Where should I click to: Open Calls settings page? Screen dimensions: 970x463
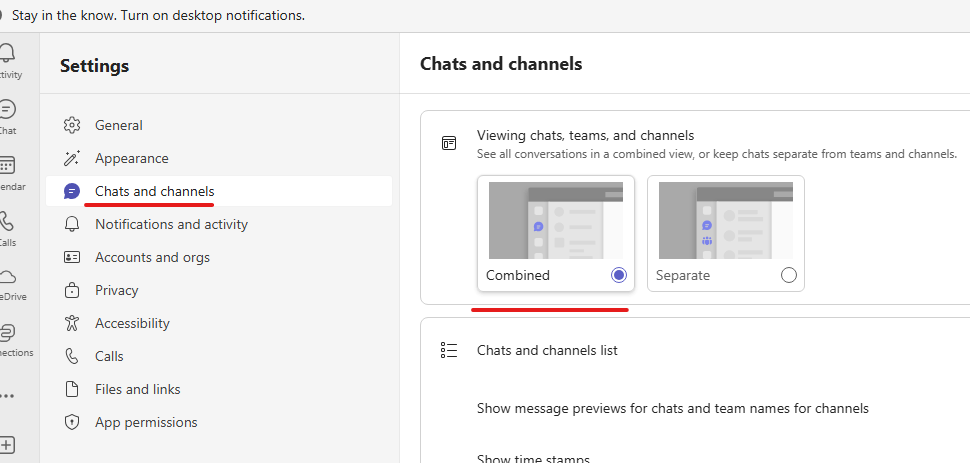(219, 356)
